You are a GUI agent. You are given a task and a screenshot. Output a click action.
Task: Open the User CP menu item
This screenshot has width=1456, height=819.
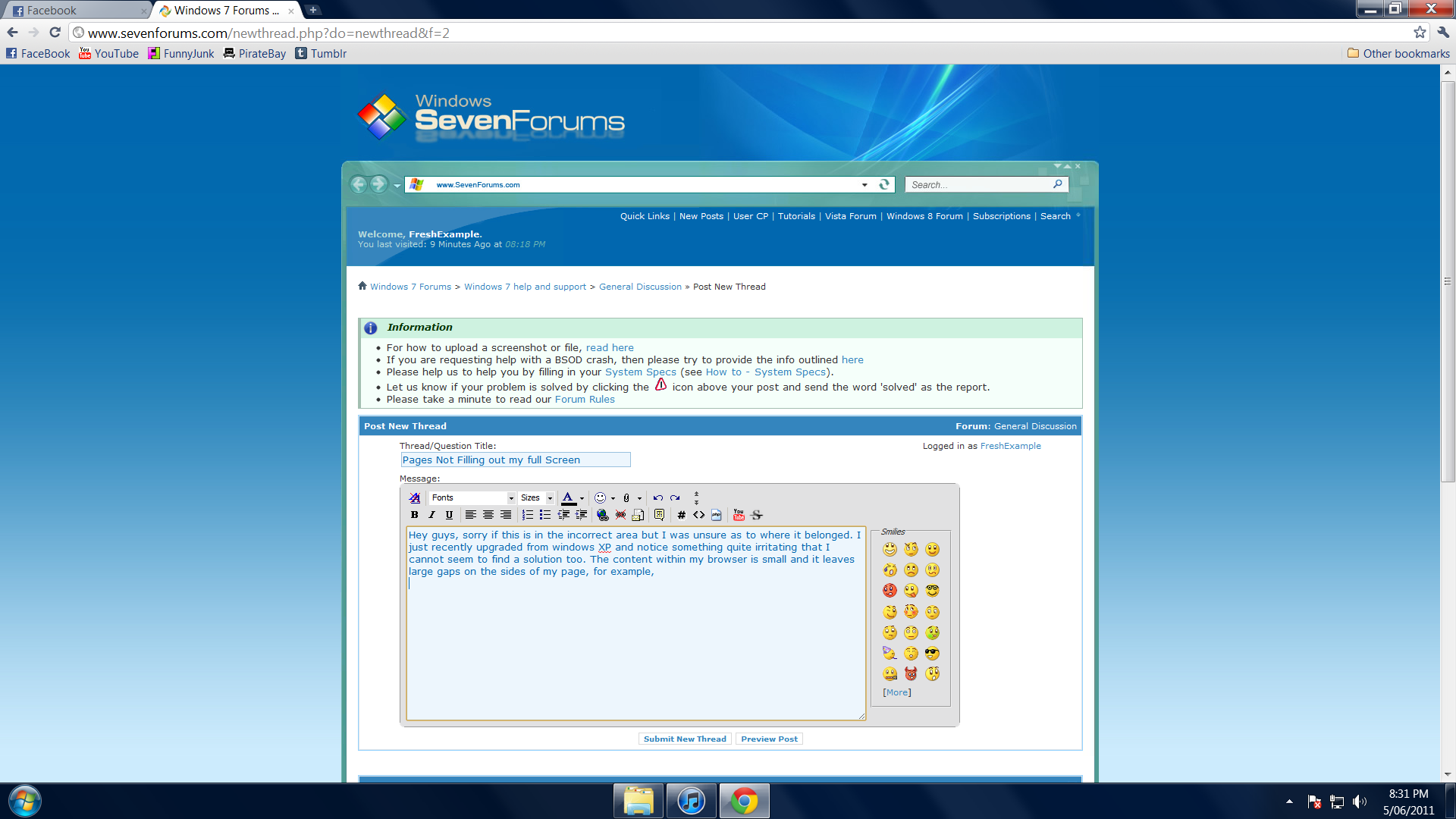751,216
